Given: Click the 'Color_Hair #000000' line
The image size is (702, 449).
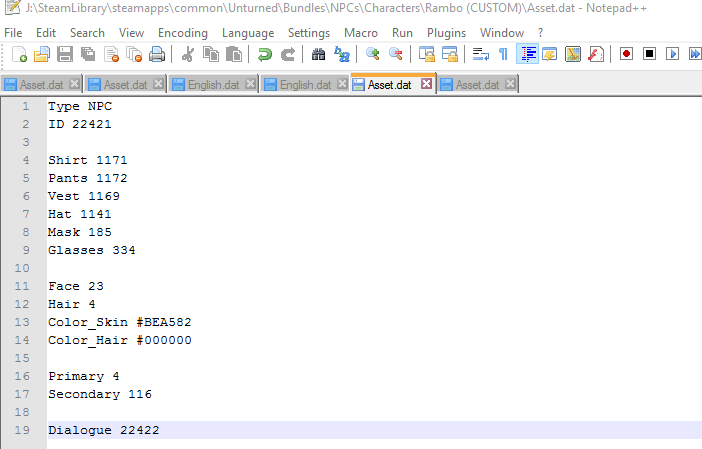Looking at the screenshot, I should coord(120,340).
